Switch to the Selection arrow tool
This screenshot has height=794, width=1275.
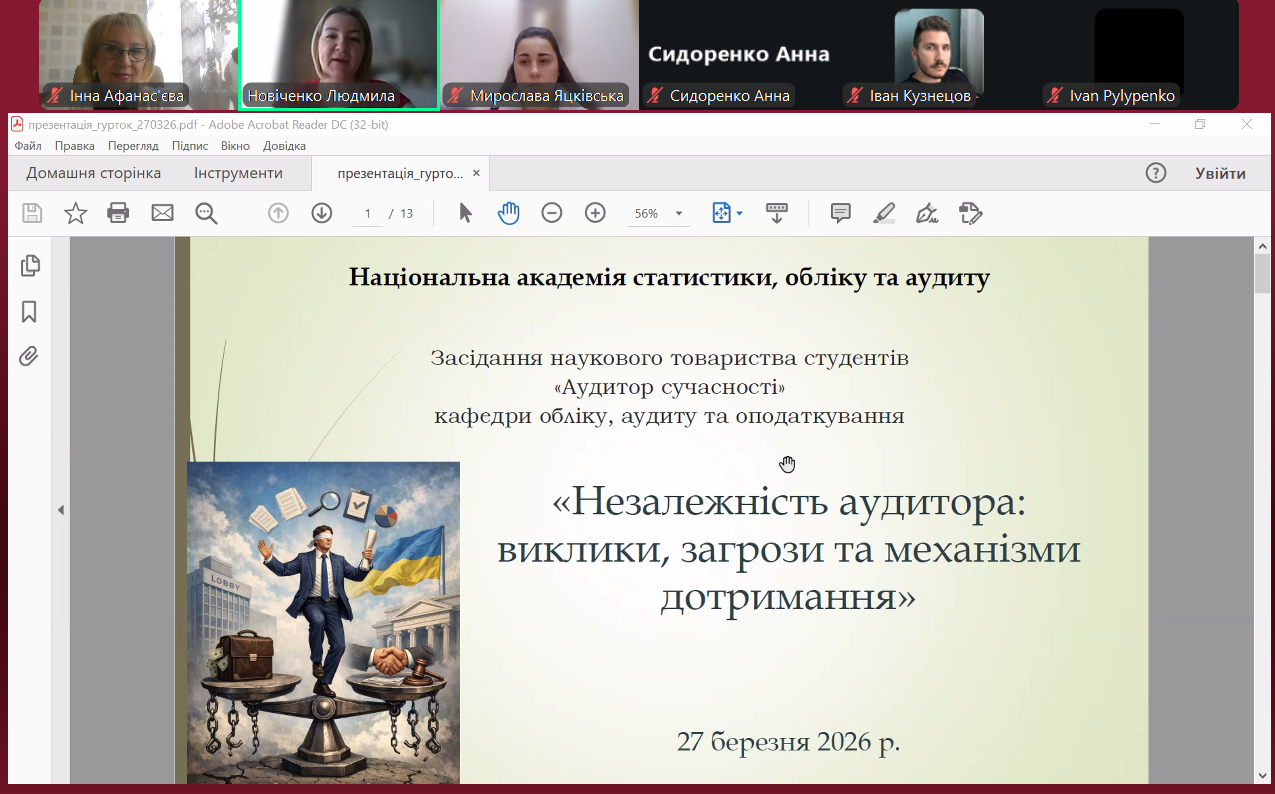[x=465, y=213]
